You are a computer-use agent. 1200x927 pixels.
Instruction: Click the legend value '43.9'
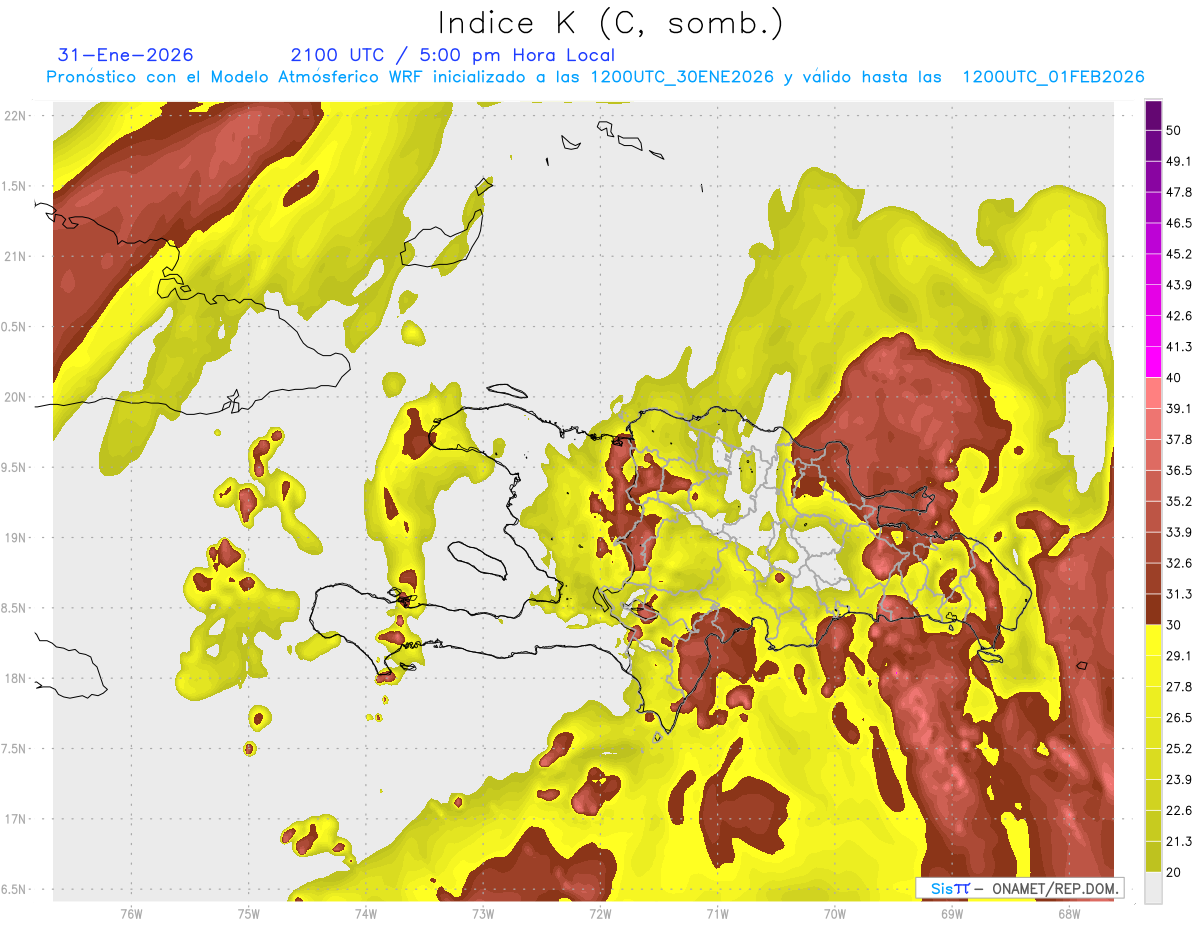click(x=1179, y=285)
